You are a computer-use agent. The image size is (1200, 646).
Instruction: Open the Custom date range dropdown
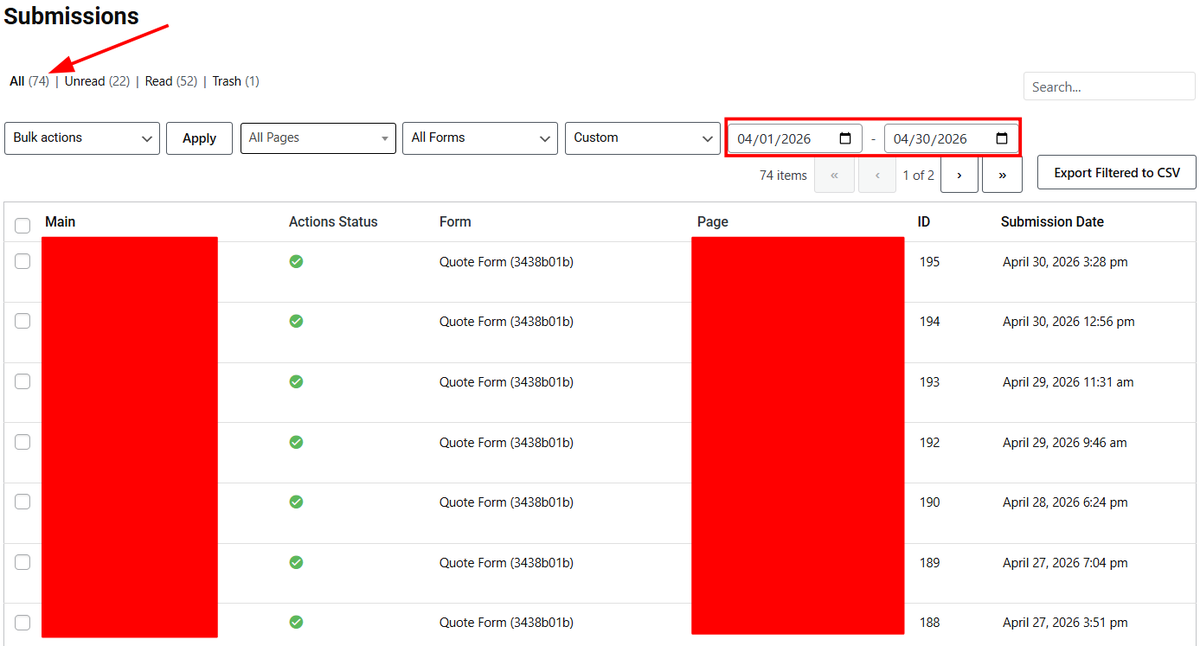642,138
